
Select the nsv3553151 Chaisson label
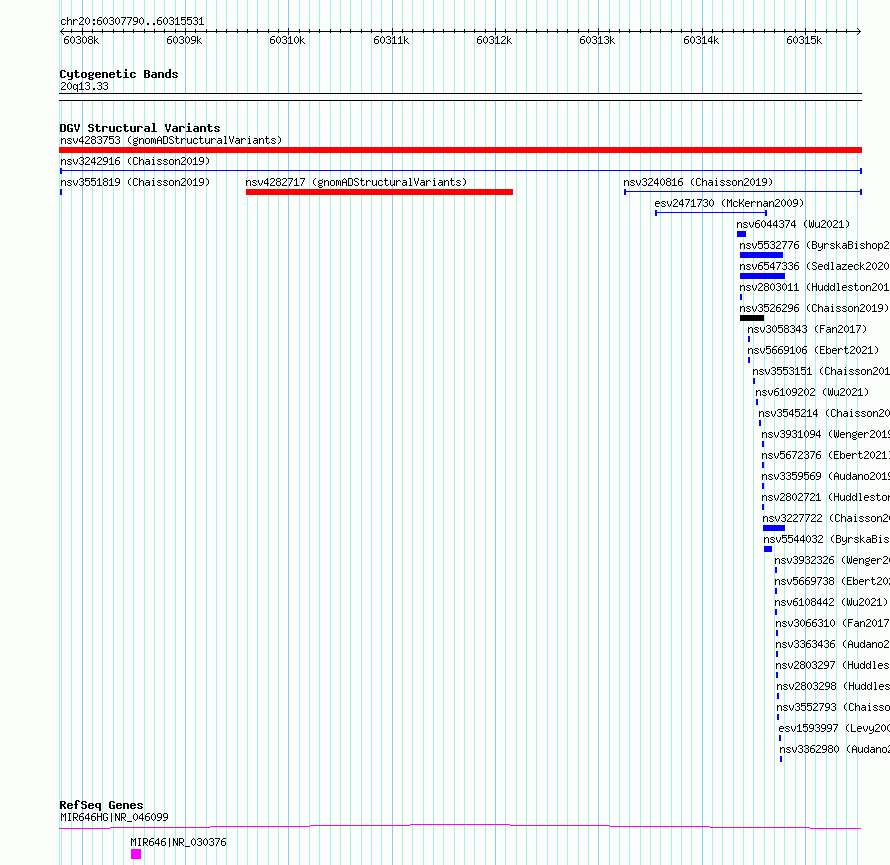click(821, 371)
